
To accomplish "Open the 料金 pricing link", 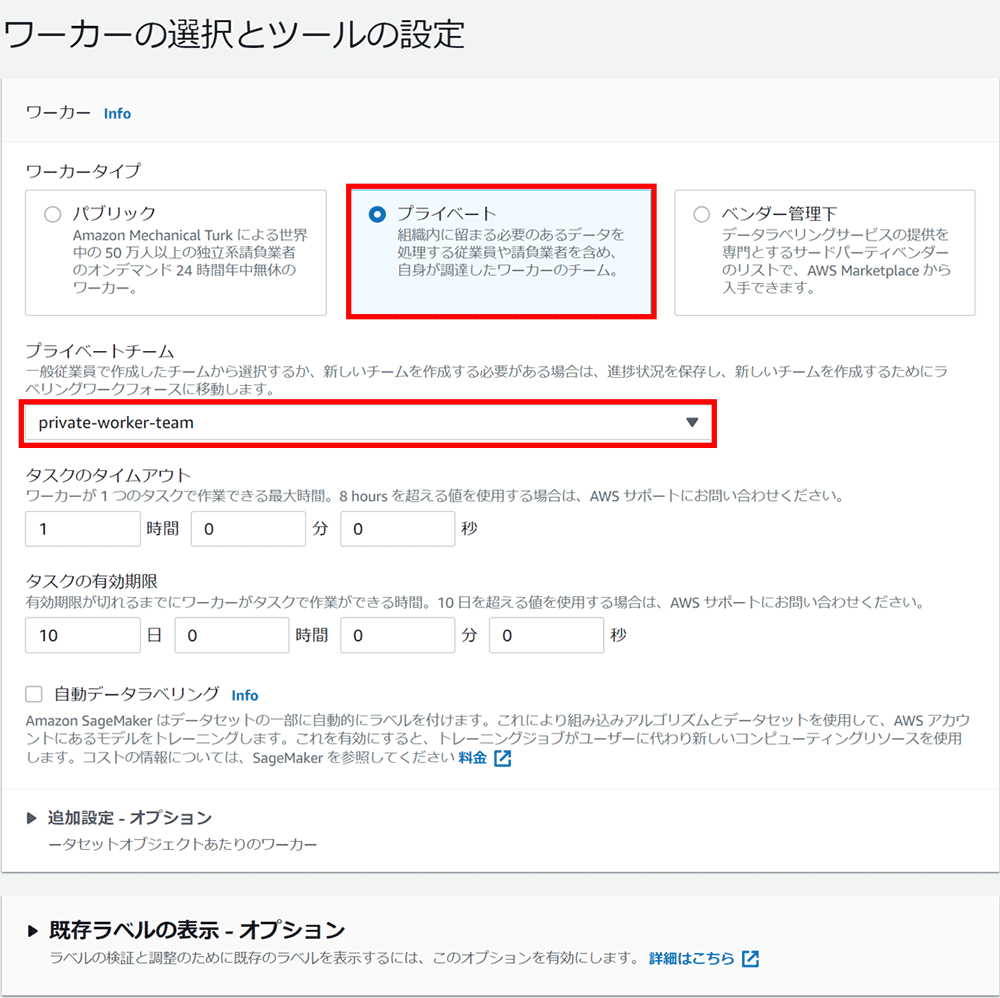I will 473,758.
